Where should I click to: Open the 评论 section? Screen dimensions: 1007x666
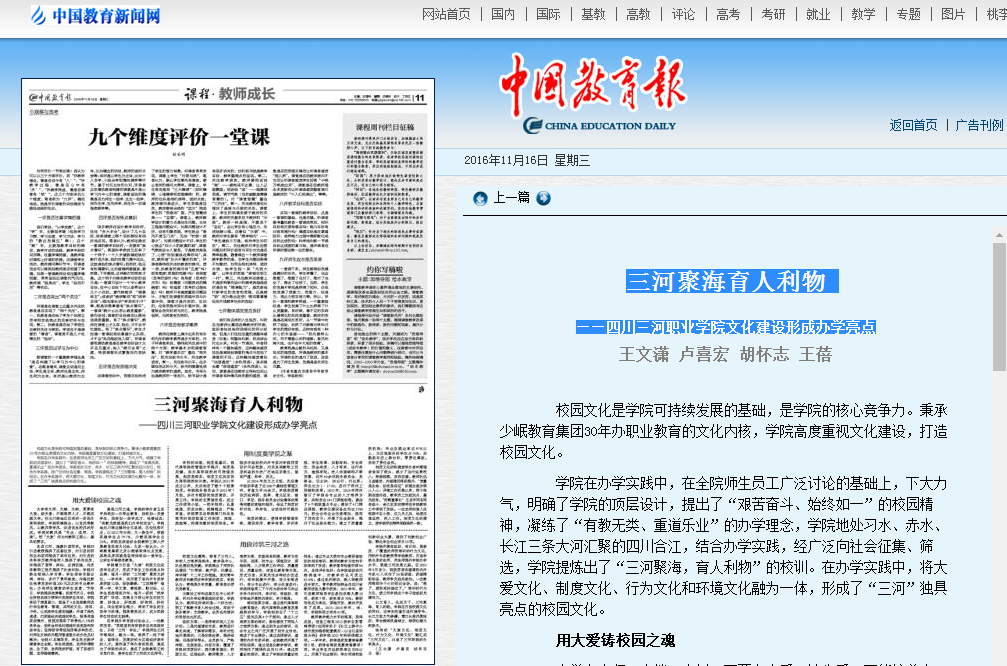683,14
